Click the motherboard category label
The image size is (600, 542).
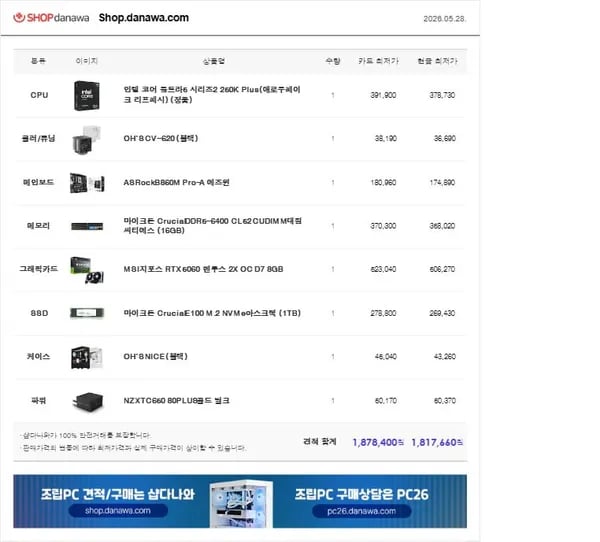[38, 182]
